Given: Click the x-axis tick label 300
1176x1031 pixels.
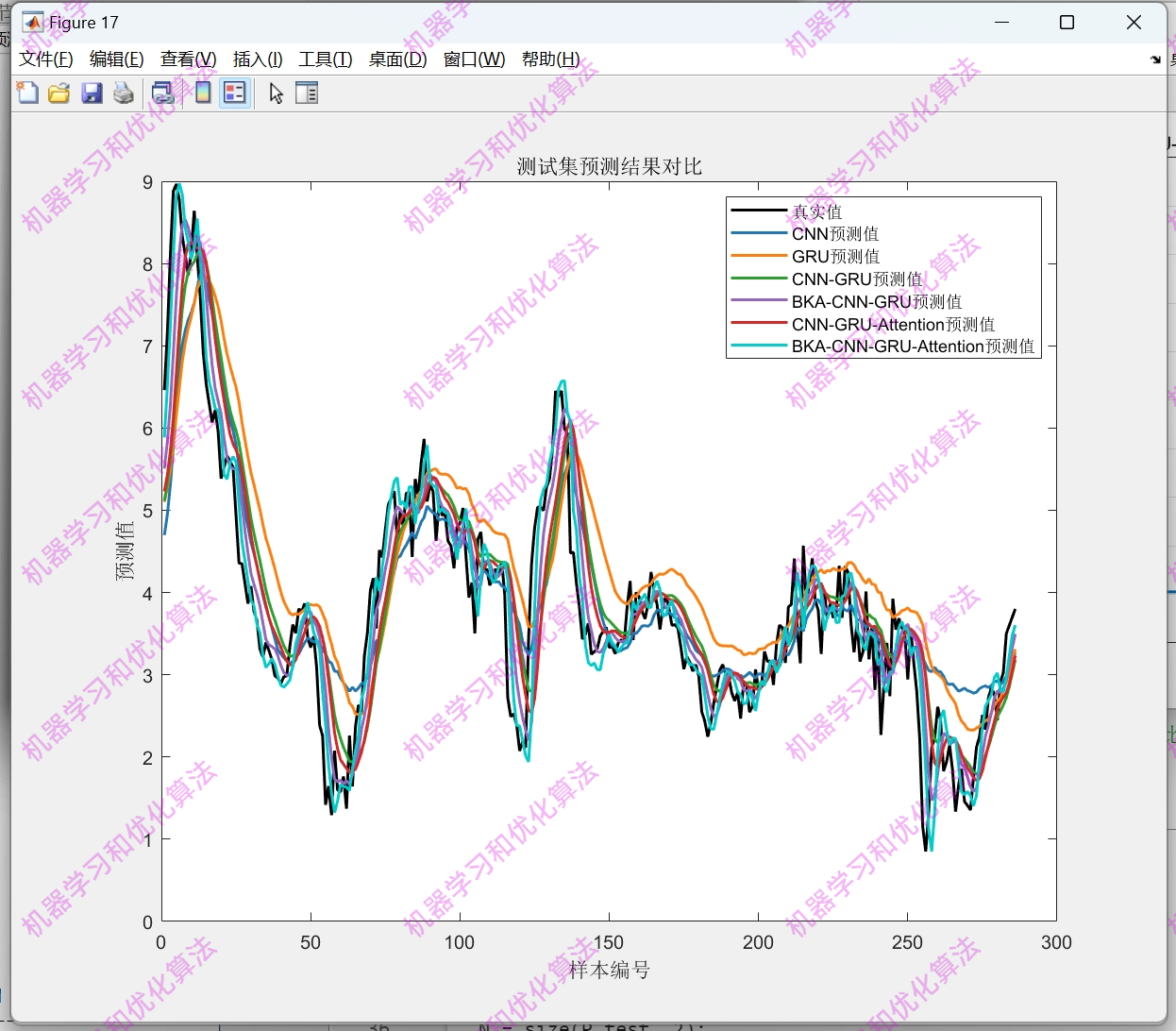Looking at the screenshot, I should (x=1056, y=942).
